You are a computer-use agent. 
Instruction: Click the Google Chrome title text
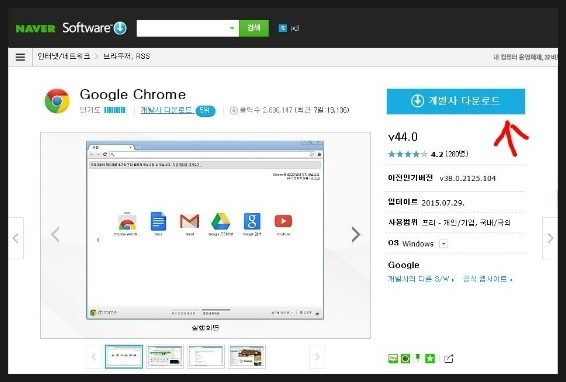133,94
